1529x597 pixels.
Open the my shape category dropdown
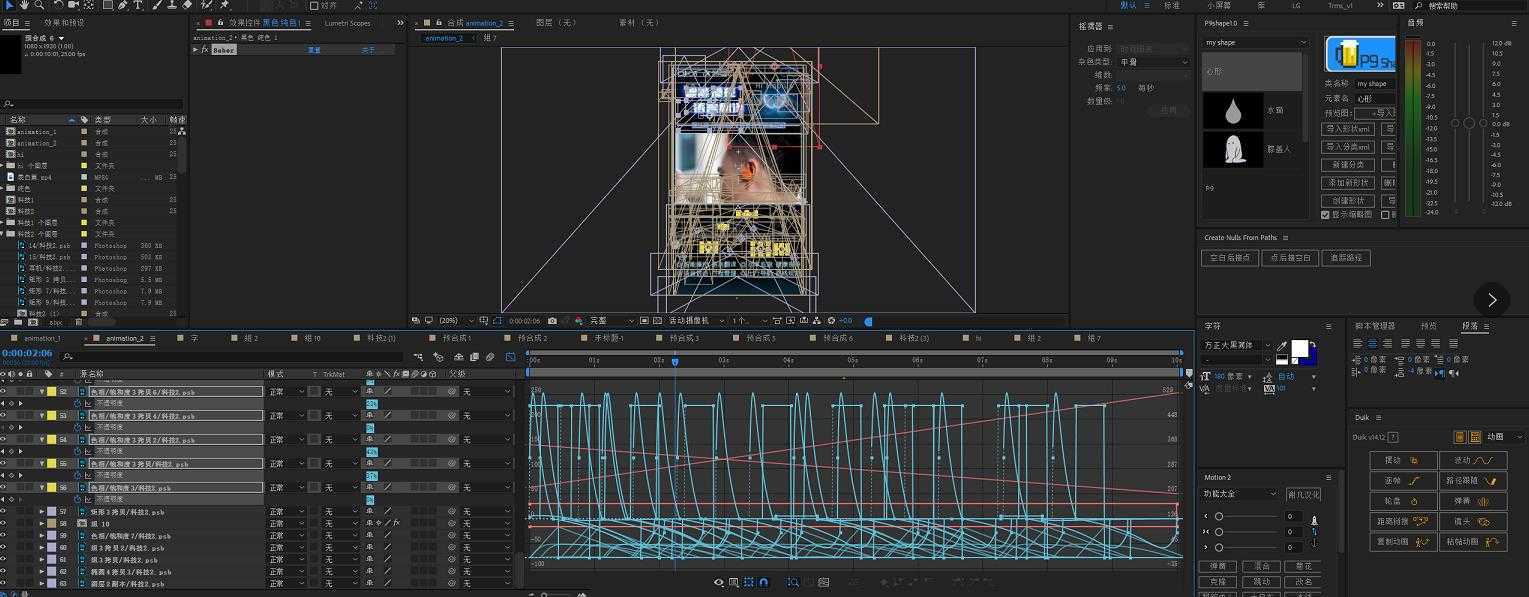[x=1255, y=43]
